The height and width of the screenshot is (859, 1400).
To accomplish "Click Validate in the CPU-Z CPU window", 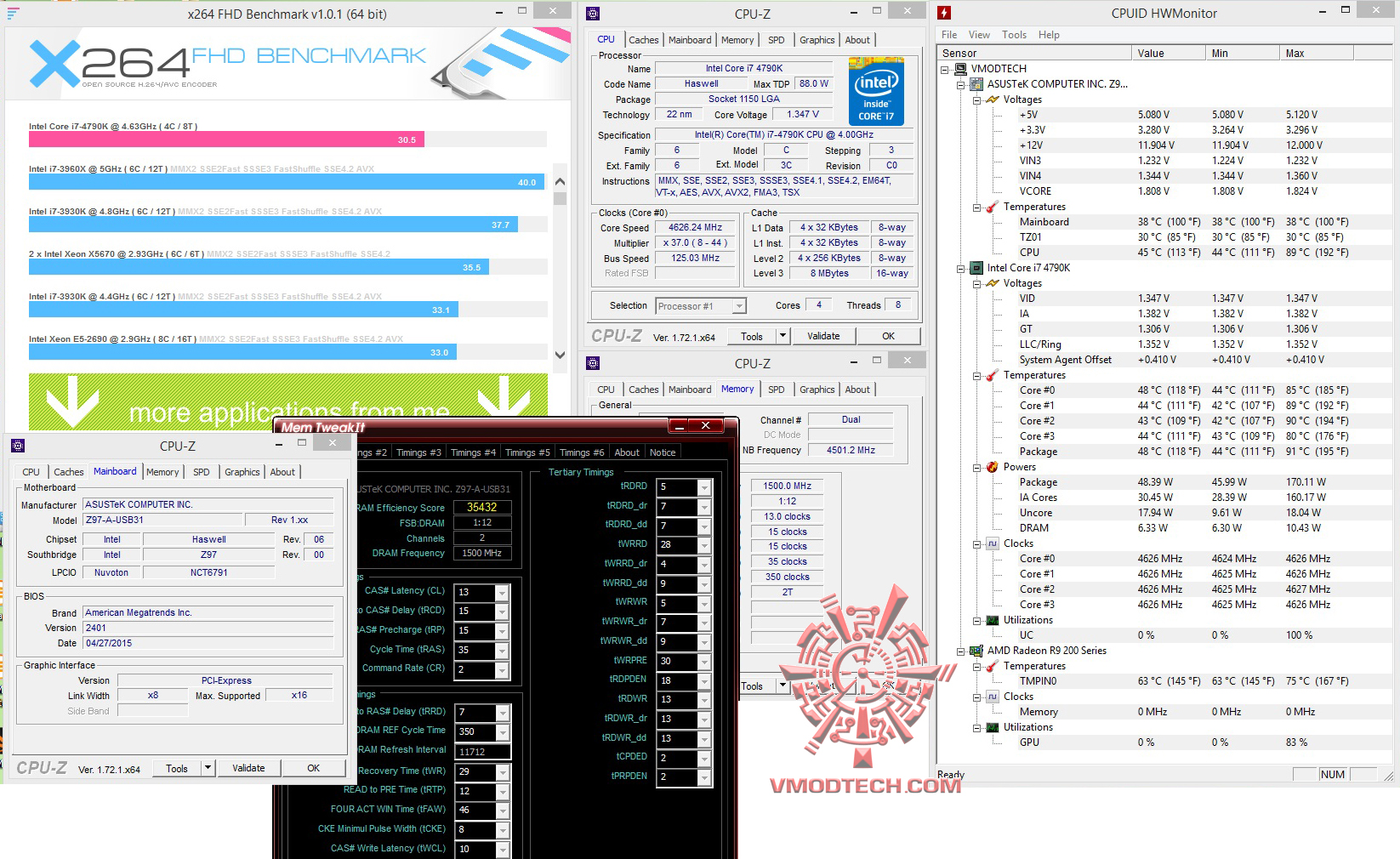I will [x=822, y=336].
